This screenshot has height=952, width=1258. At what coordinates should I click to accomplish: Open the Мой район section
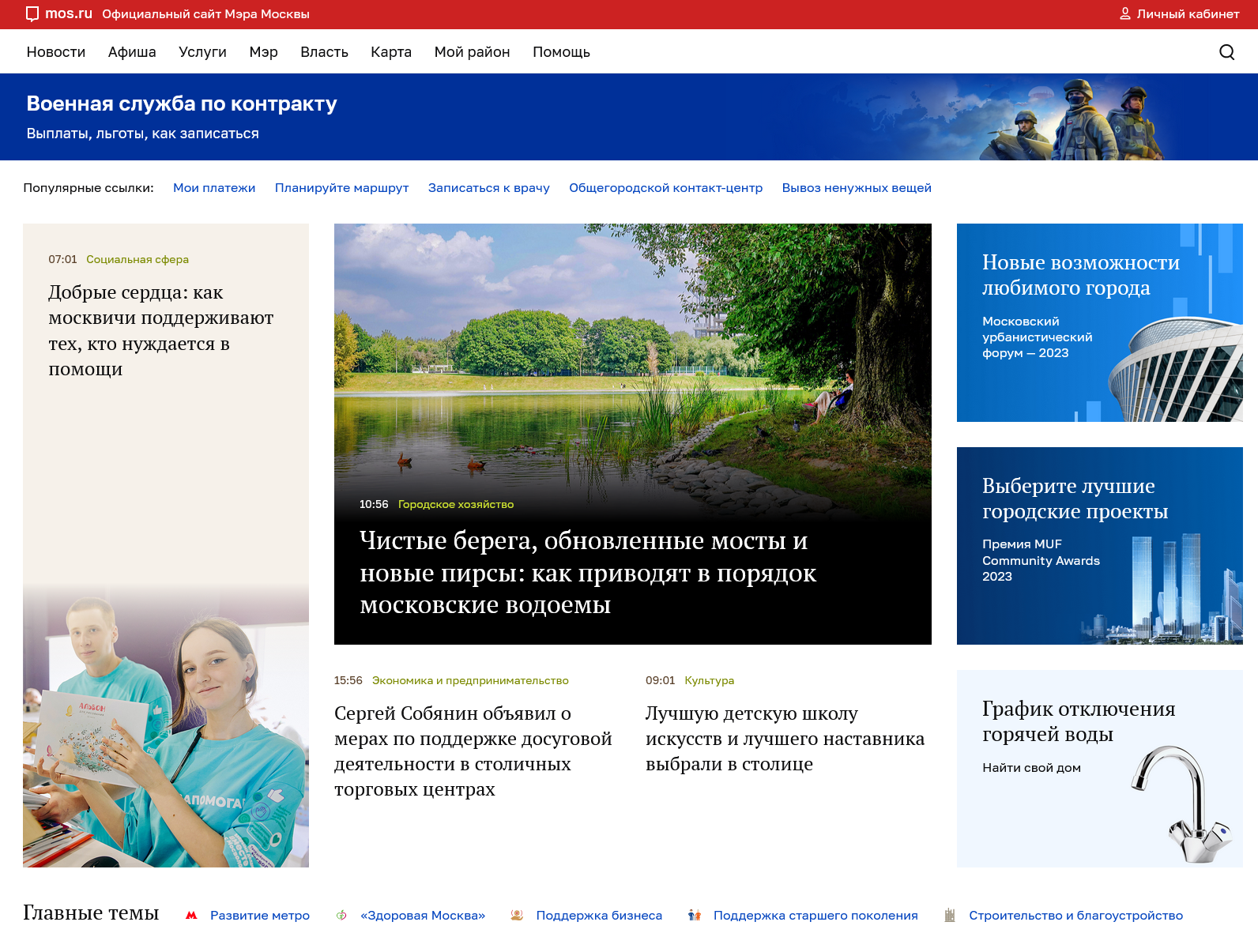coord(472,52)
